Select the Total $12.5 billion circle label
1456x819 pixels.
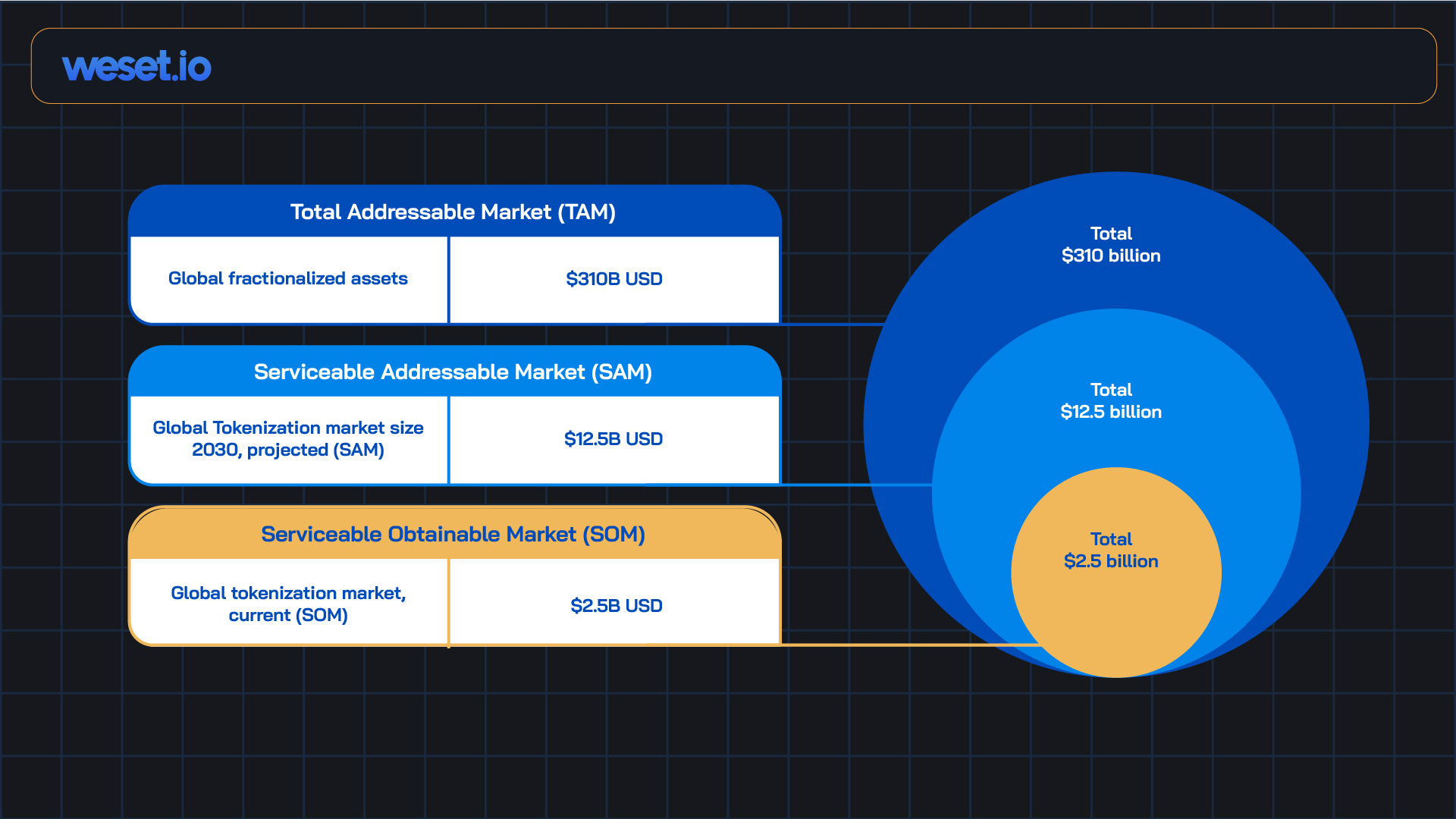[x=1111, y=401]
